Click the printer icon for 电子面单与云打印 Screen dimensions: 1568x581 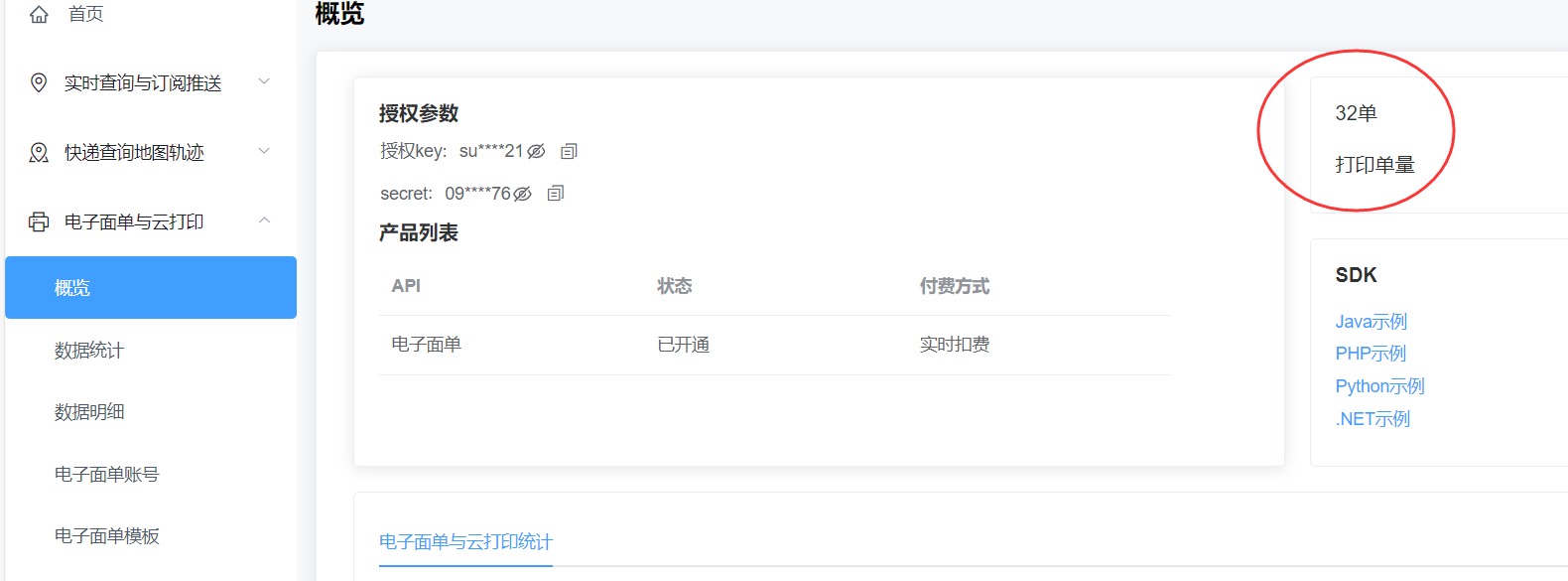point(39,221)
